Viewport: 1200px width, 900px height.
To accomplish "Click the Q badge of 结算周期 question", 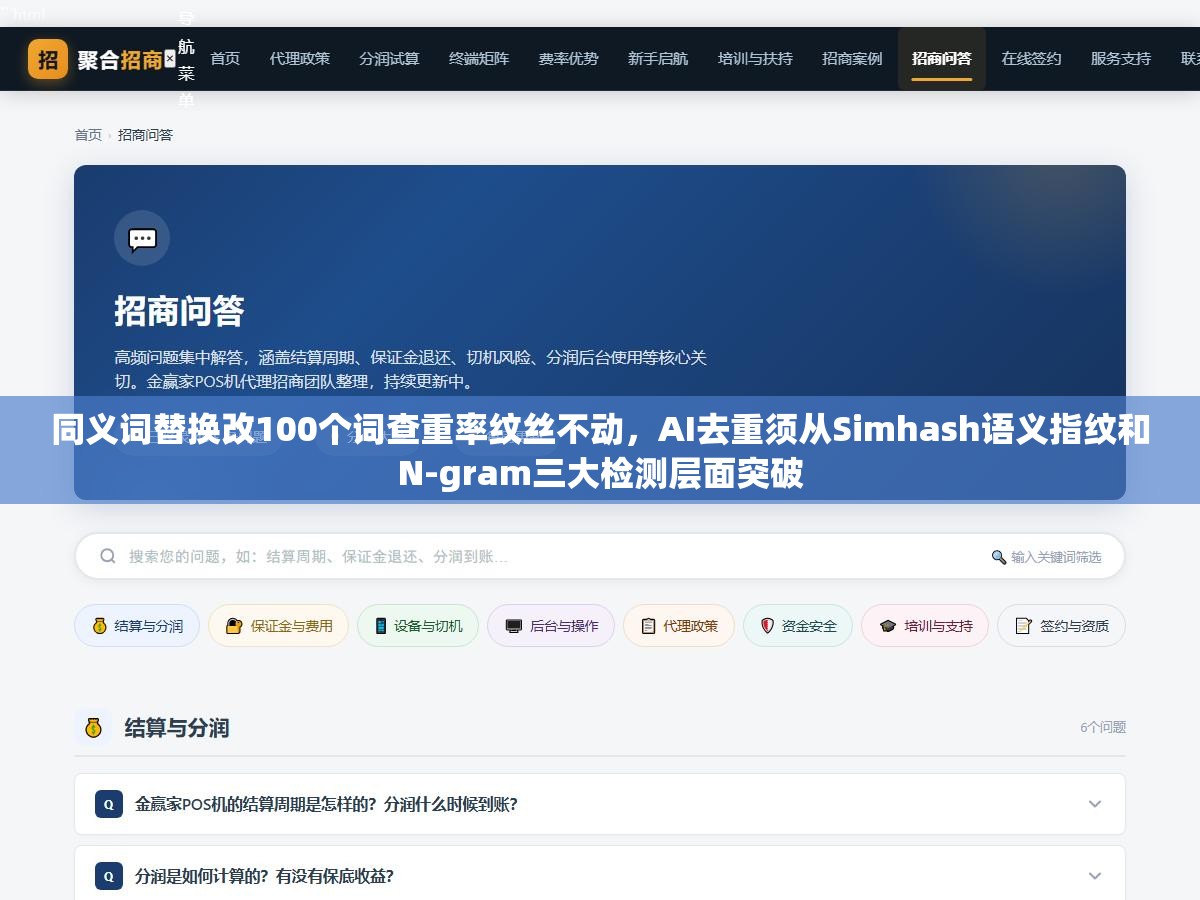I will point(109,804).
